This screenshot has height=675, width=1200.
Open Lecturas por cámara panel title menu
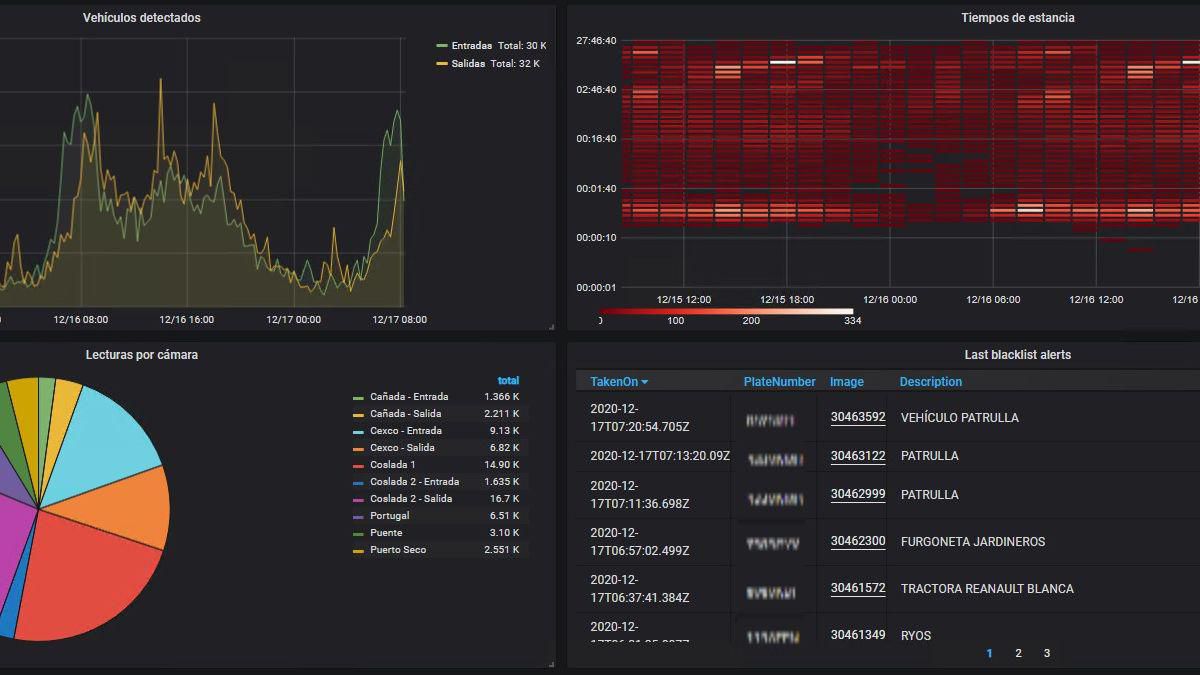141,355
